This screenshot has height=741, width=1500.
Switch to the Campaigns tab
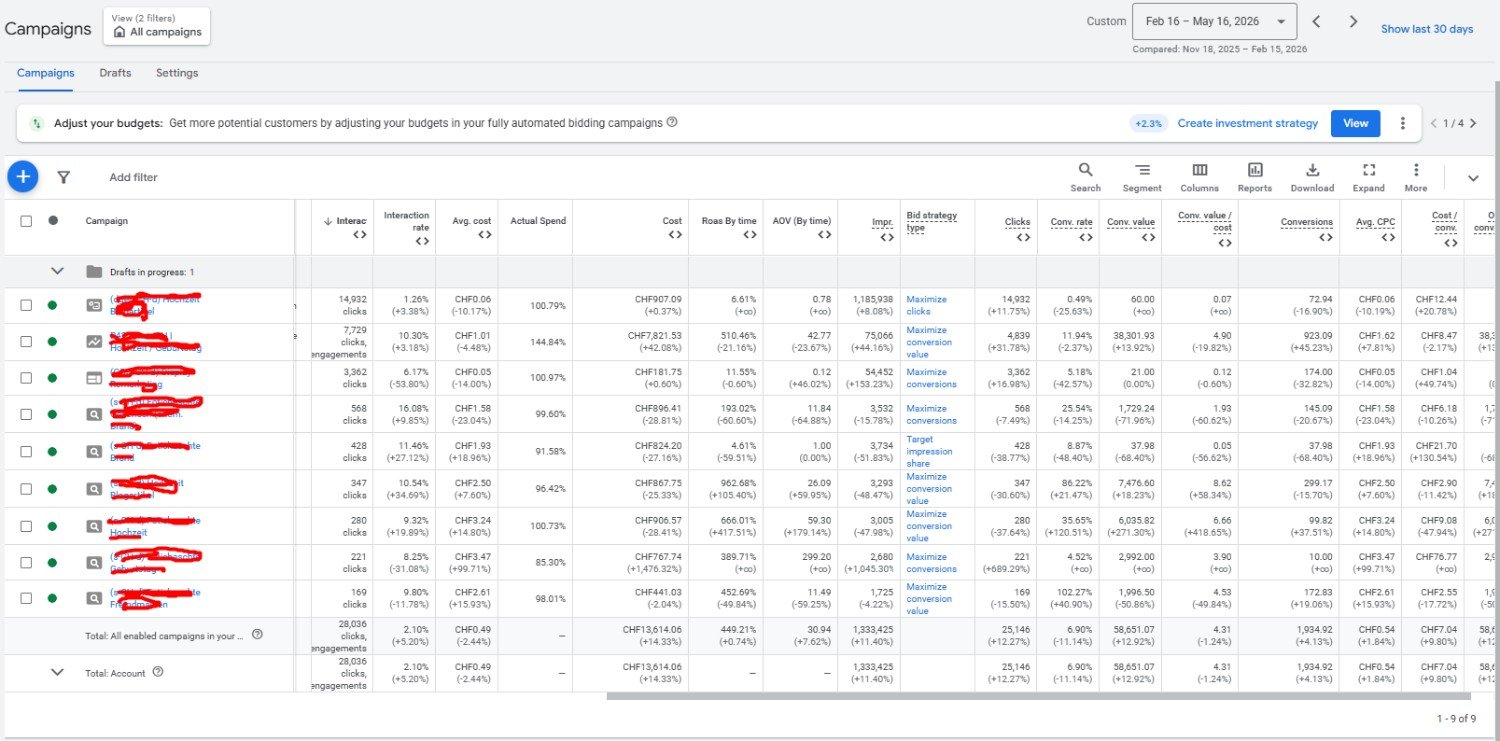click(45, 73)
